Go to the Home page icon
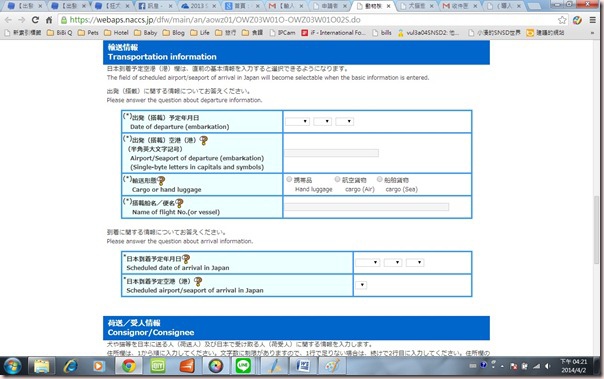 49,20
